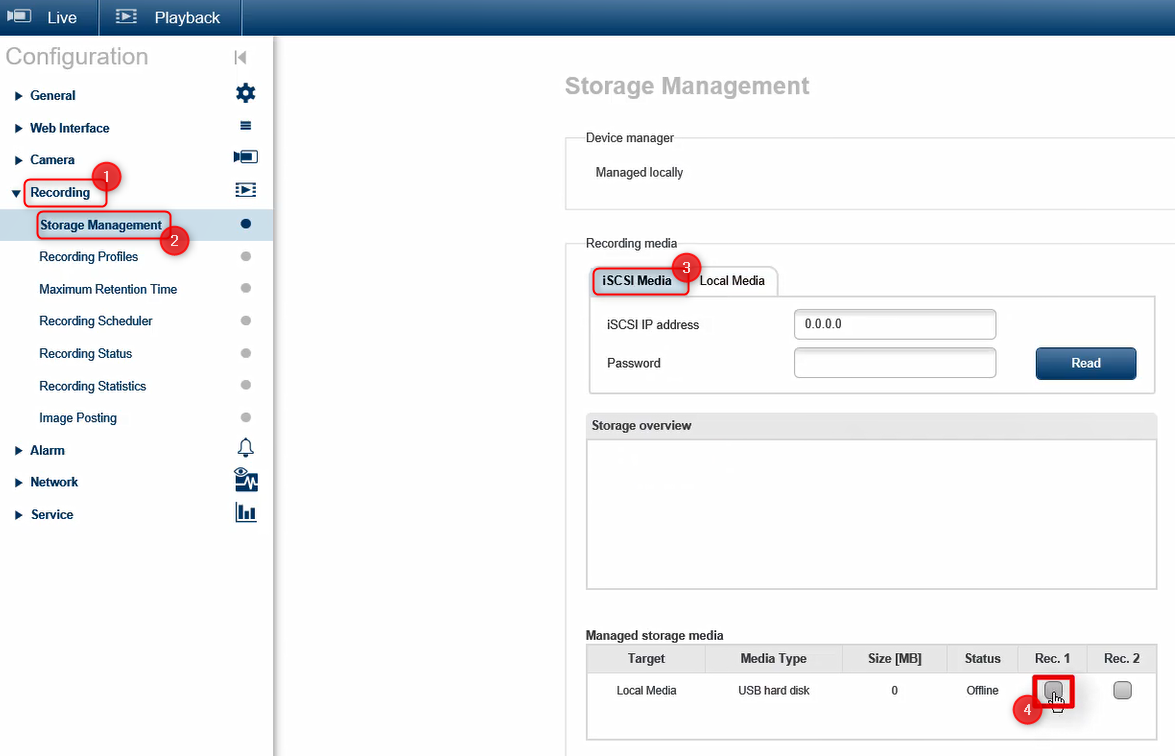Click the General gear icon
The image size is (1175, 756).
245,93
